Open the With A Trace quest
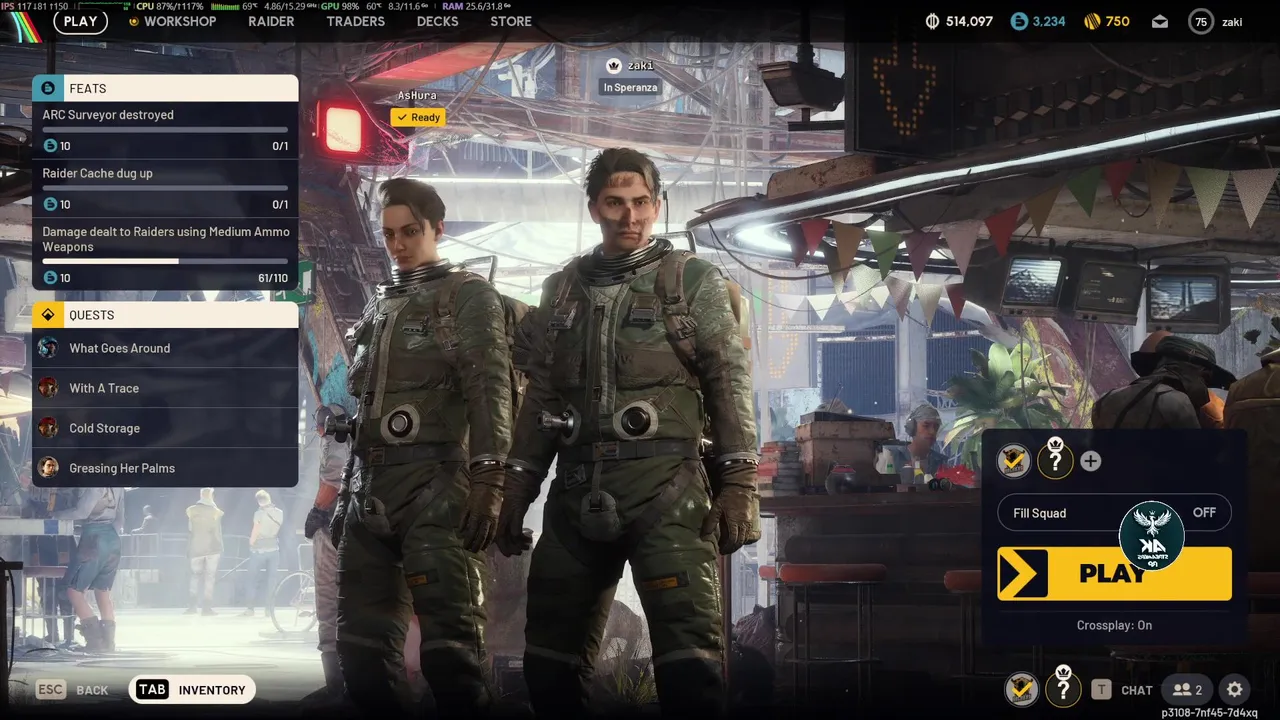The image size is (1280, 720). (165, 388)
